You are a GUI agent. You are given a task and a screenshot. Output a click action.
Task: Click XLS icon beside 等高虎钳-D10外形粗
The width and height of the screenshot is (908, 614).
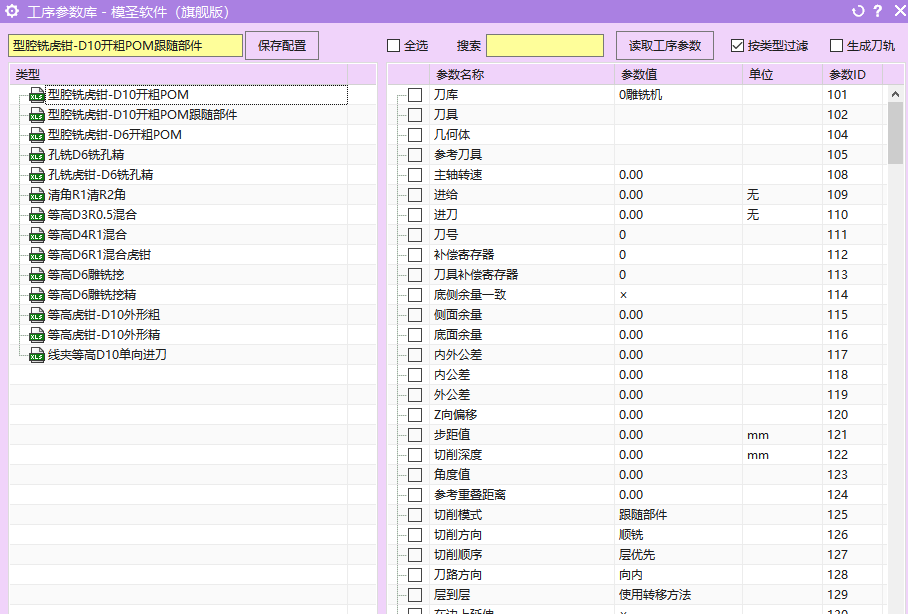click(x=36, y=315)
